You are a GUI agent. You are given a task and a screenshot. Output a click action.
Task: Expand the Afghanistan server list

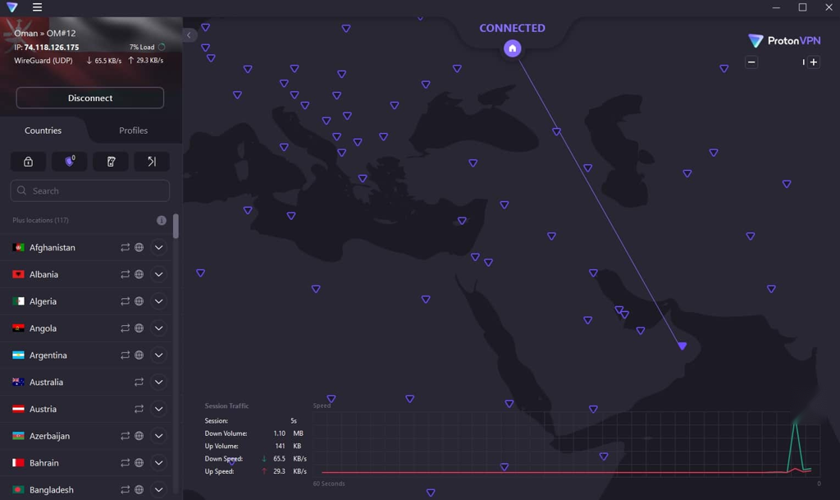click(159, 248)
